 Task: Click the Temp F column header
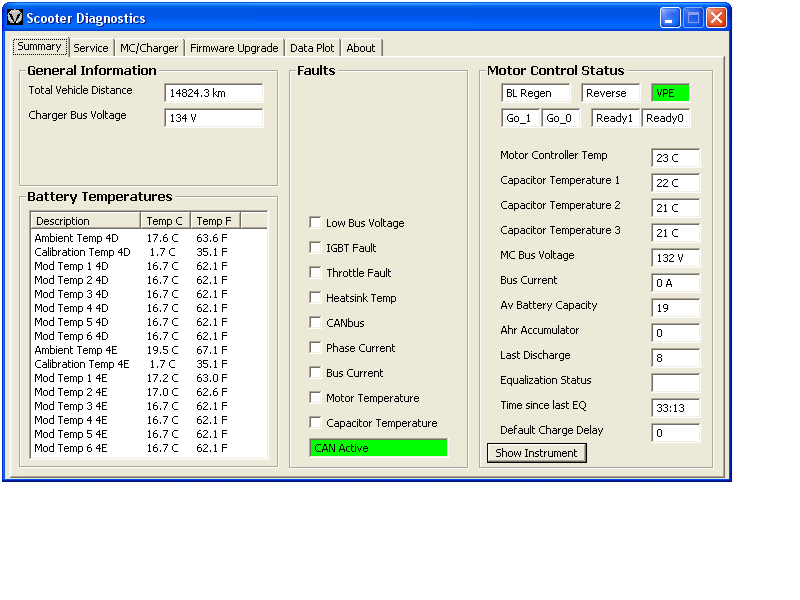(215, 221)
